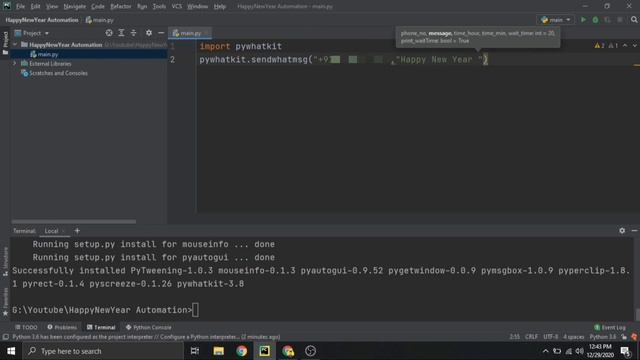Toggle the Structure side tool button
Image resolution: width=640 pixels, height=360 pixels.
5,262
